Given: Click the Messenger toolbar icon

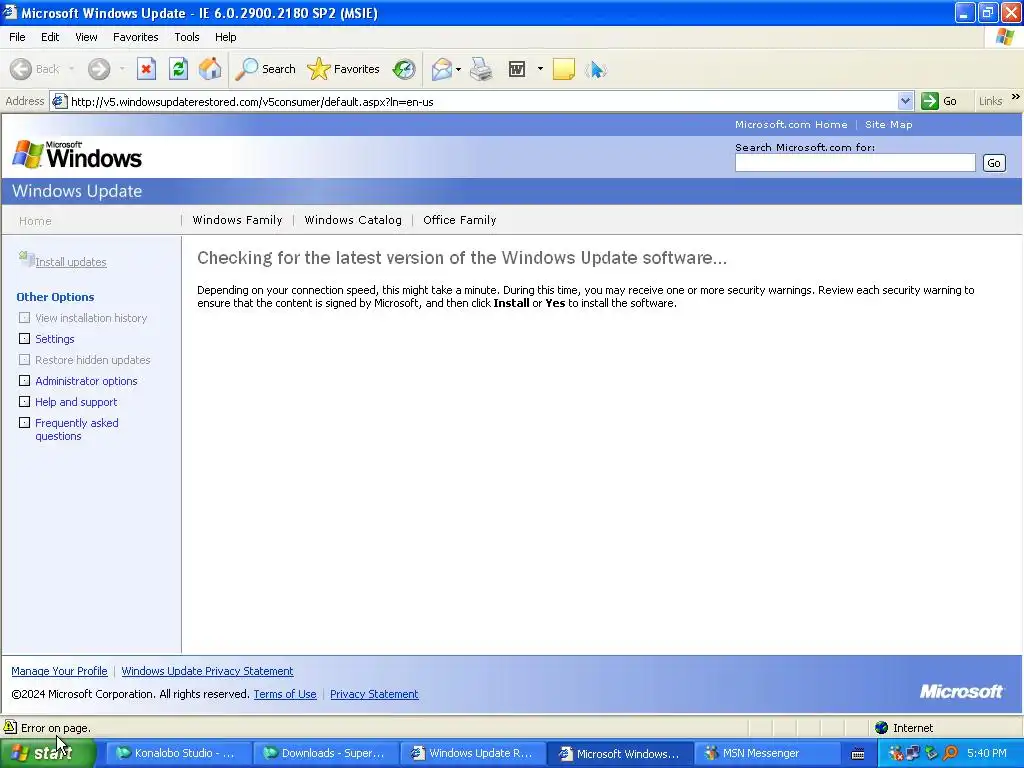Looking at the screenshot, I should point(596,69).
